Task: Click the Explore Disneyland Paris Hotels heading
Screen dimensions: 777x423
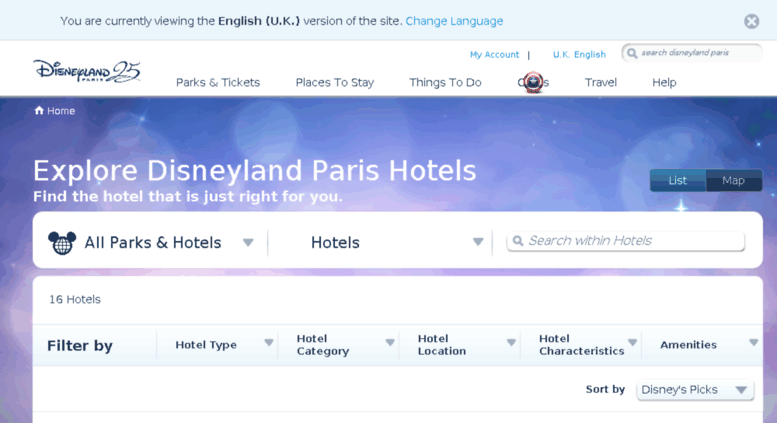Action: pos(255,171)
